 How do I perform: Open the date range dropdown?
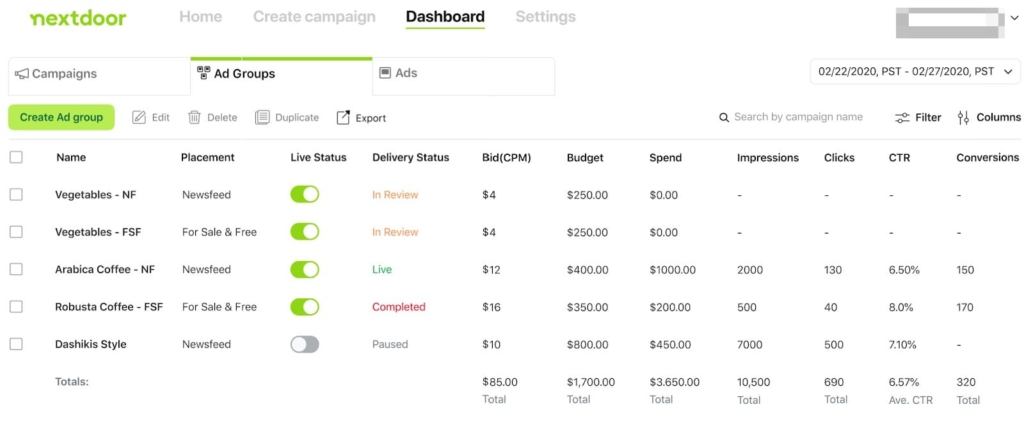(915, 72)
